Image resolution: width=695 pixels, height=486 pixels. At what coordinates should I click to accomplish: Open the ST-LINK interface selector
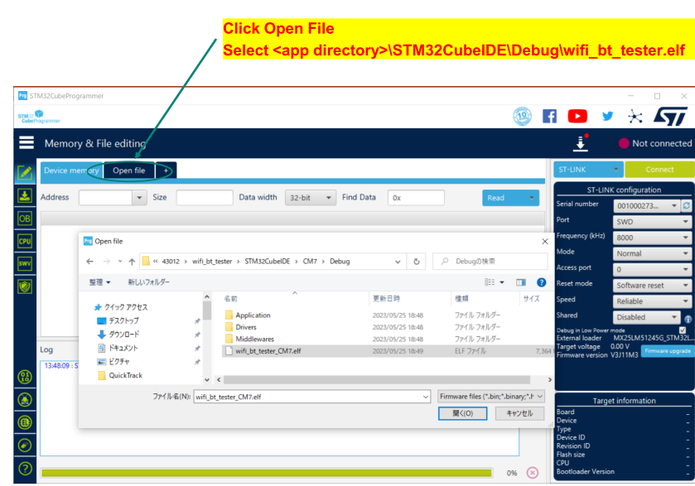[x=588, y=170]
